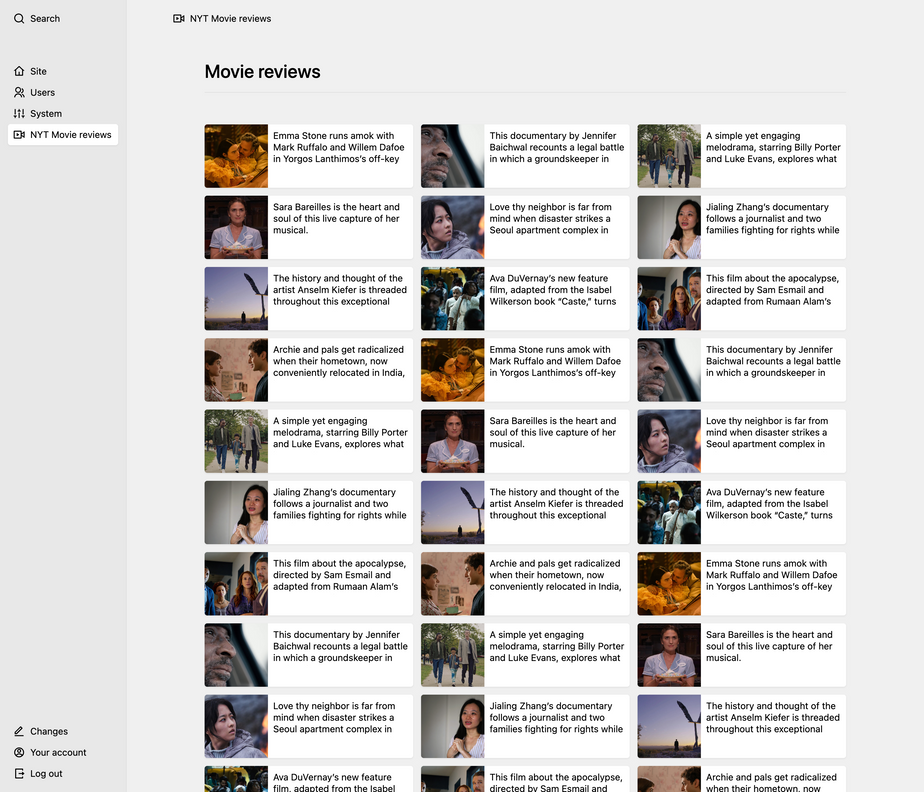Click the sliders icon beside System
The height and width of the screenshot is (792, 924).
click(19, 113)
